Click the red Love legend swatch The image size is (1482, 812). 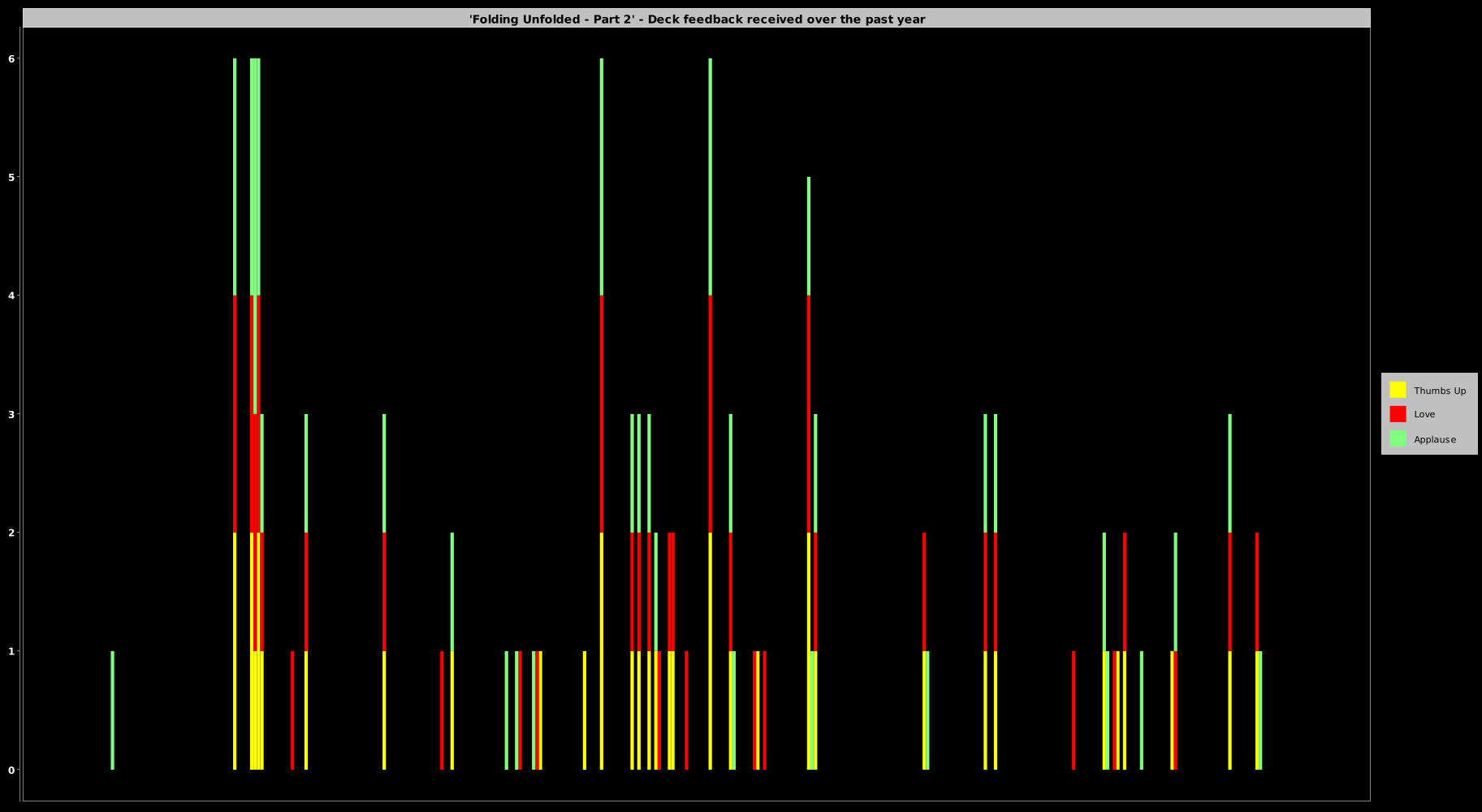[1398, 414]
